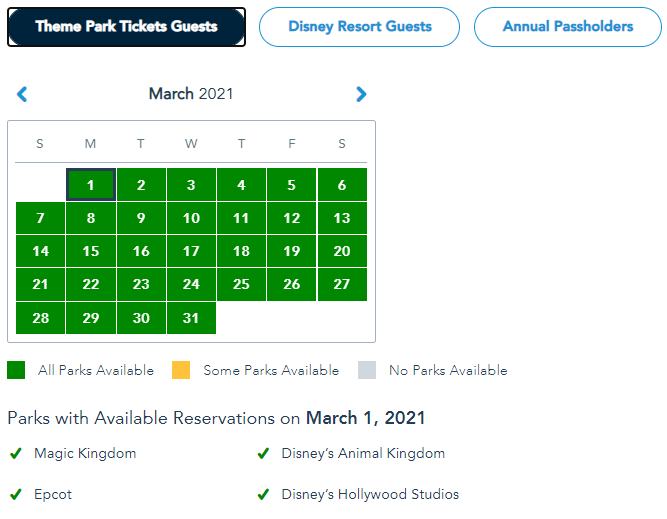Select March 25 on the calendar
Screen dimensions: 667x519
point(241,284)
